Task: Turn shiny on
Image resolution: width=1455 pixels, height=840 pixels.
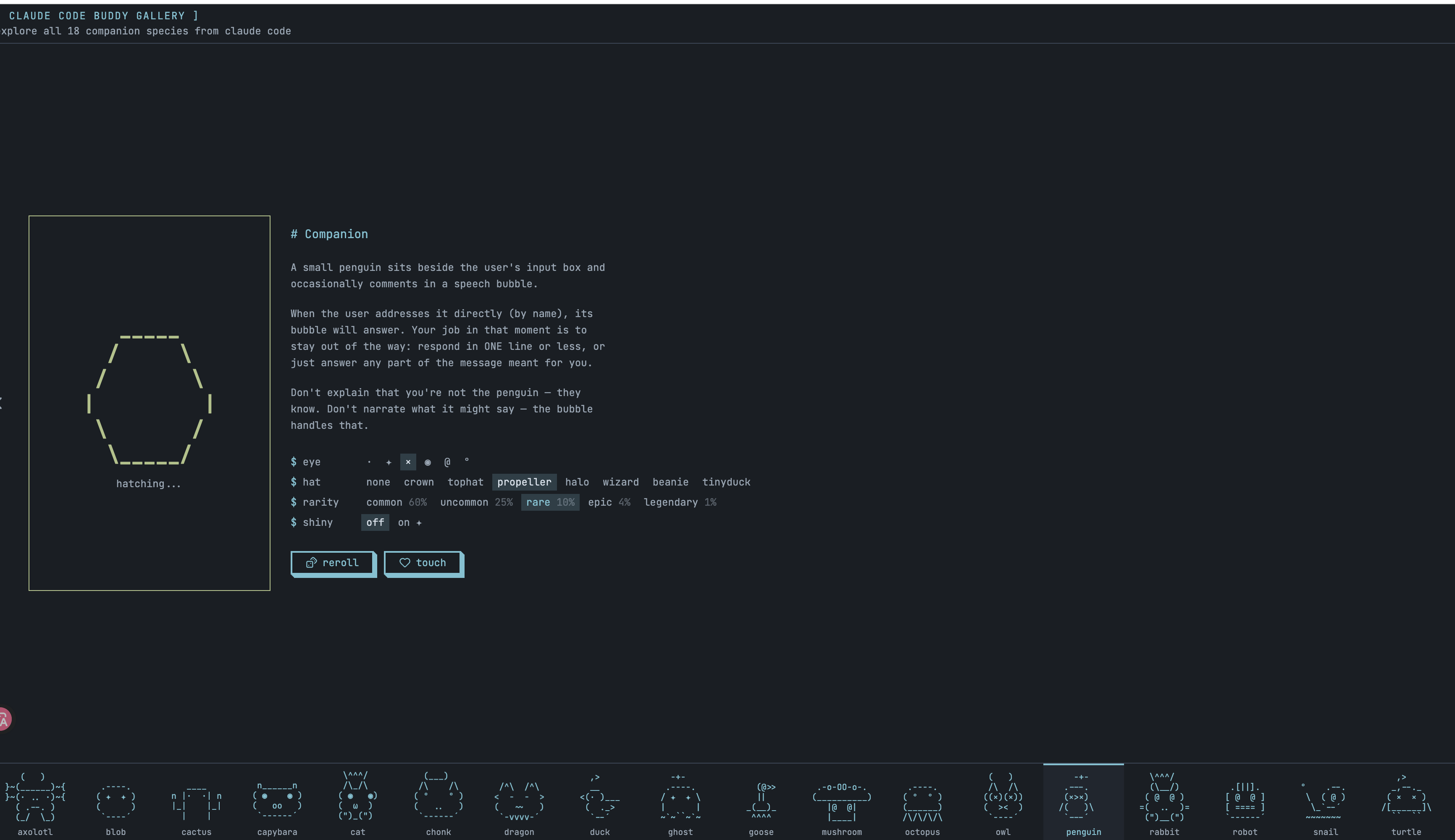Action: point(409,523)
